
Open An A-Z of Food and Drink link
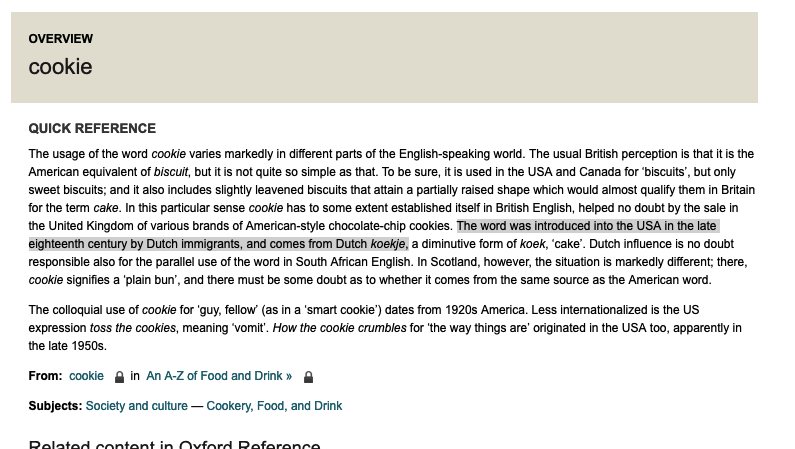(219, 376)
